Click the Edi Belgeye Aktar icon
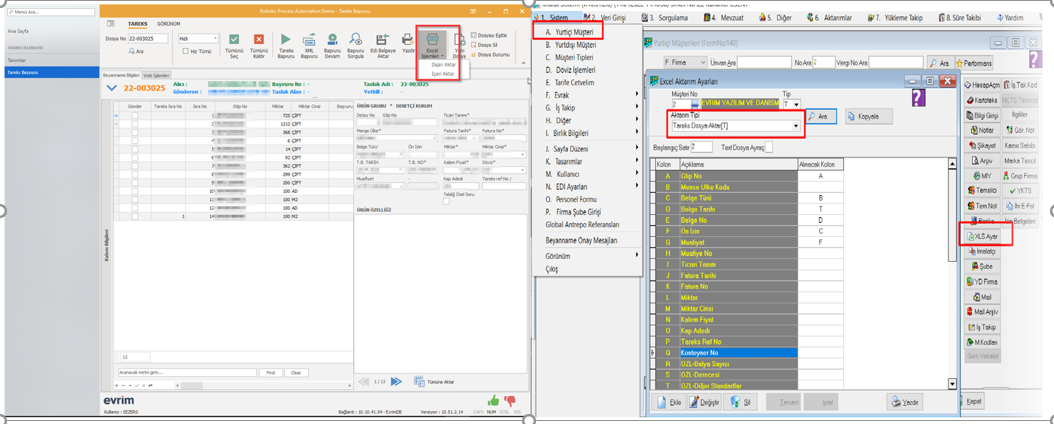This screenshot has height=424, width=1054. [x=383, y=40]
